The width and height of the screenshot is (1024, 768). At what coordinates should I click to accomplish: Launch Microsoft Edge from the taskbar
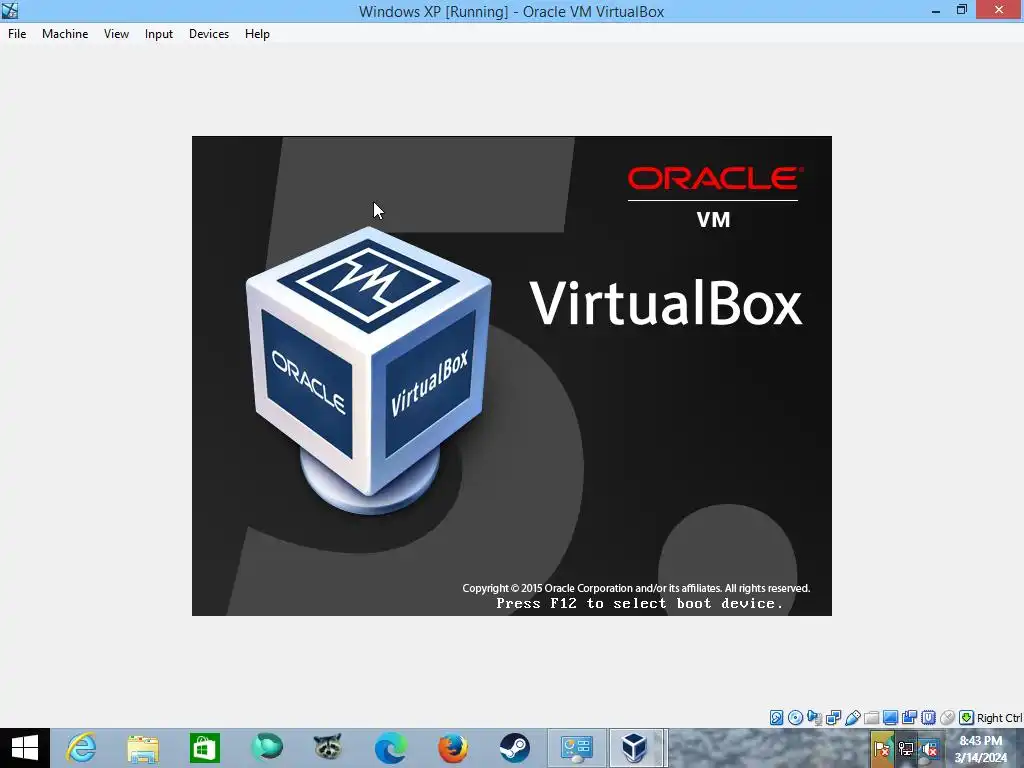point(390,748)
